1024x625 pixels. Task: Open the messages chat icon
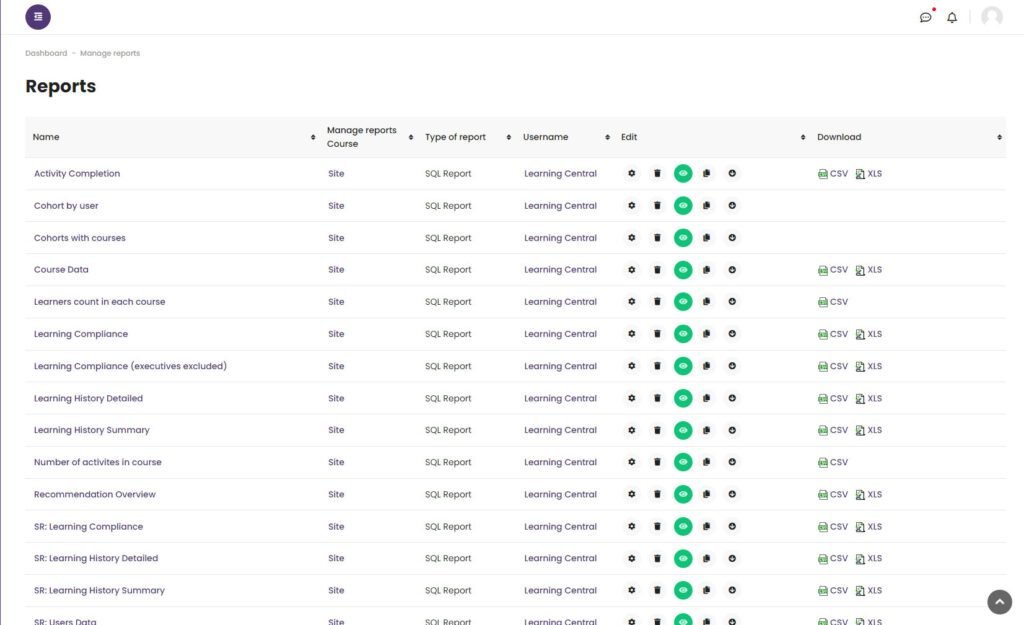click(x=925, y=17)
